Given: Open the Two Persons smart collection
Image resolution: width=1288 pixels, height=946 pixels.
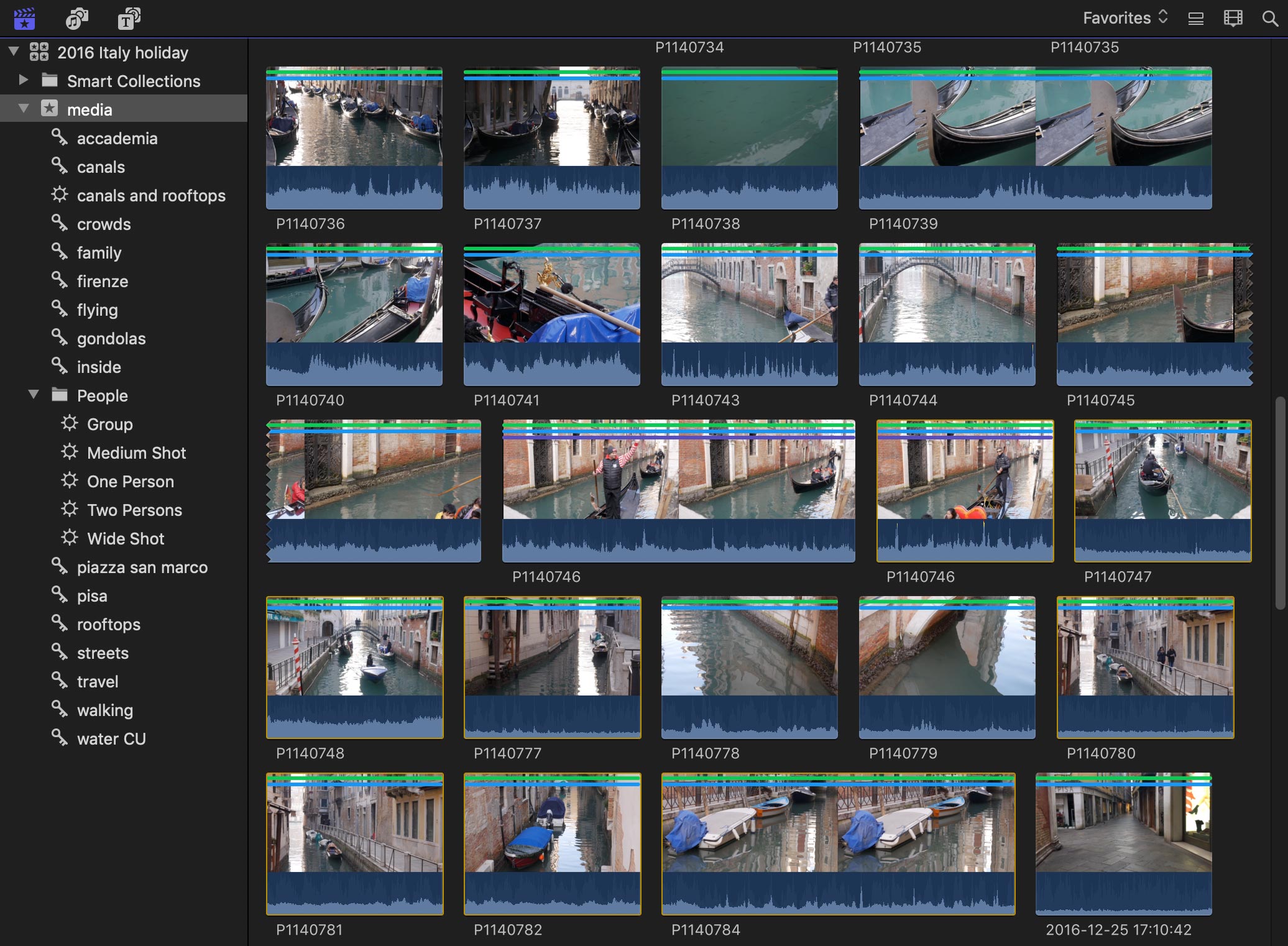Looking at the screenshot, I should tap(134, 510).
